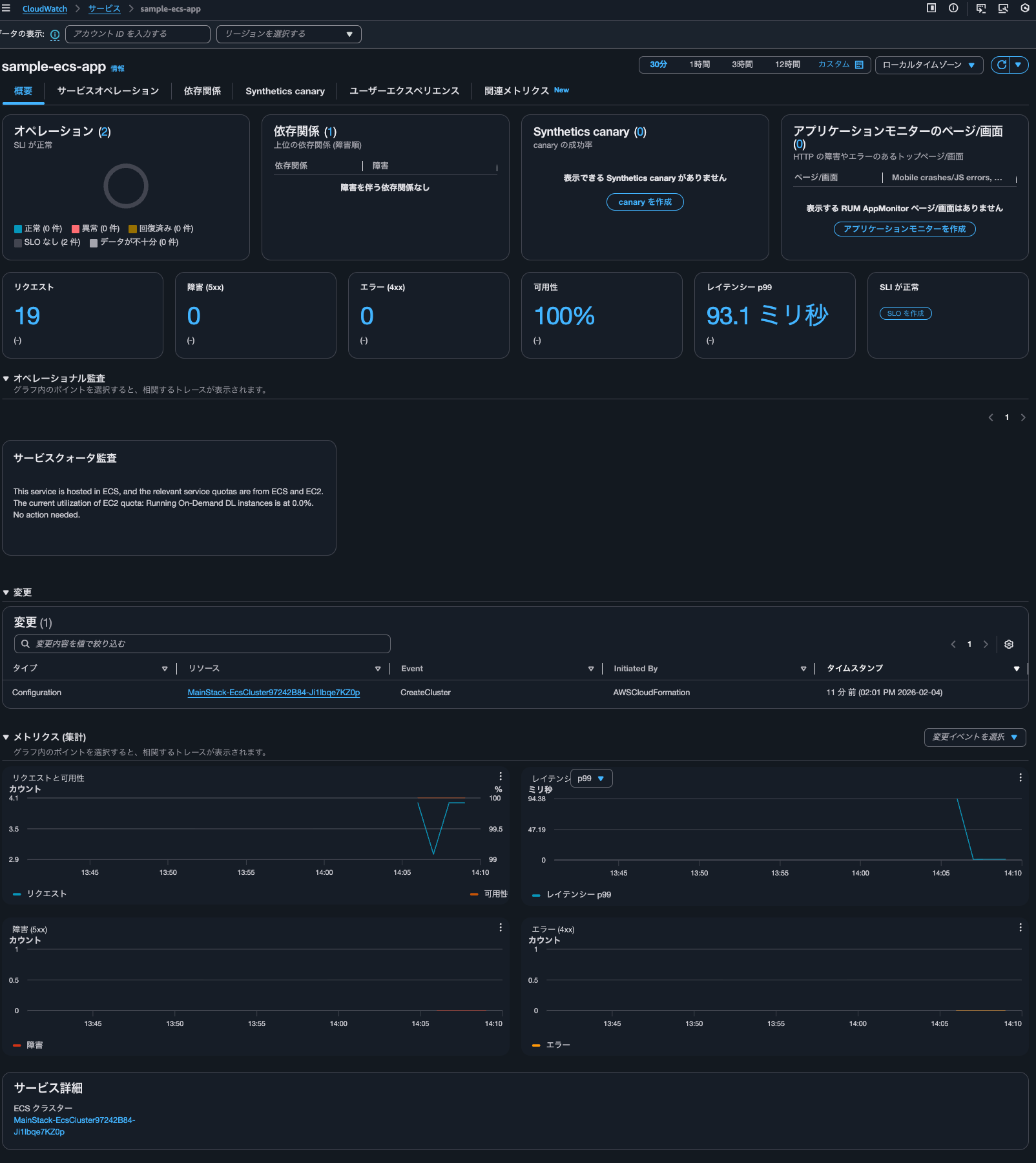This screenshot has width=1036, height=1163.
Task: Open the MainStack-EcsCluster resource link
Action: [x=273, y=692]
